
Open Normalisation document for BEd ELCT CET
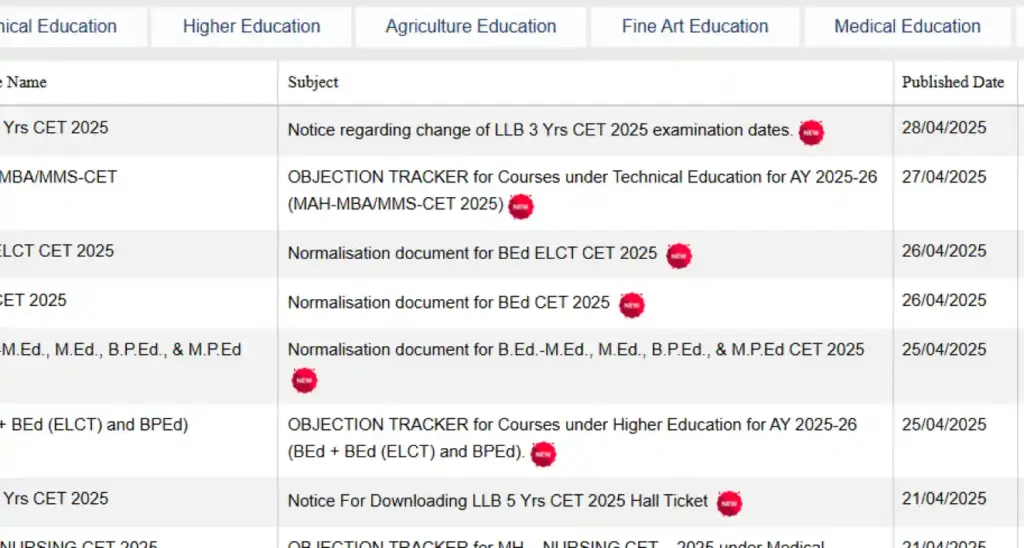[472, 253]
